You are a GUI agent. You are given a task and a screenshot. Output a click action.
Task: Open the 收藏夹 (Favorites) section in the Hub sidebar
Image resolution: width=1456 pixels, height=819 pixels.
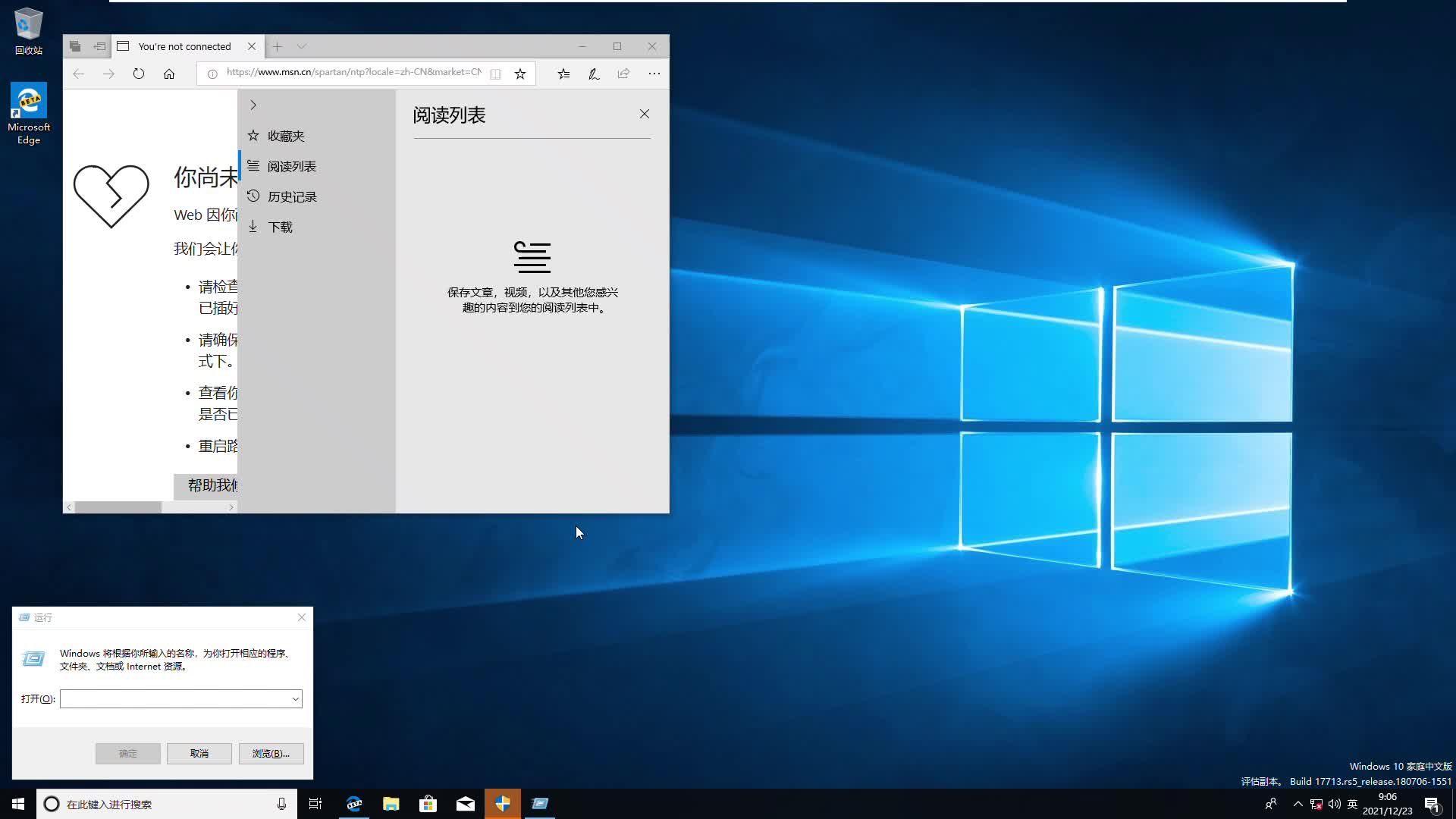click(286, 136)
